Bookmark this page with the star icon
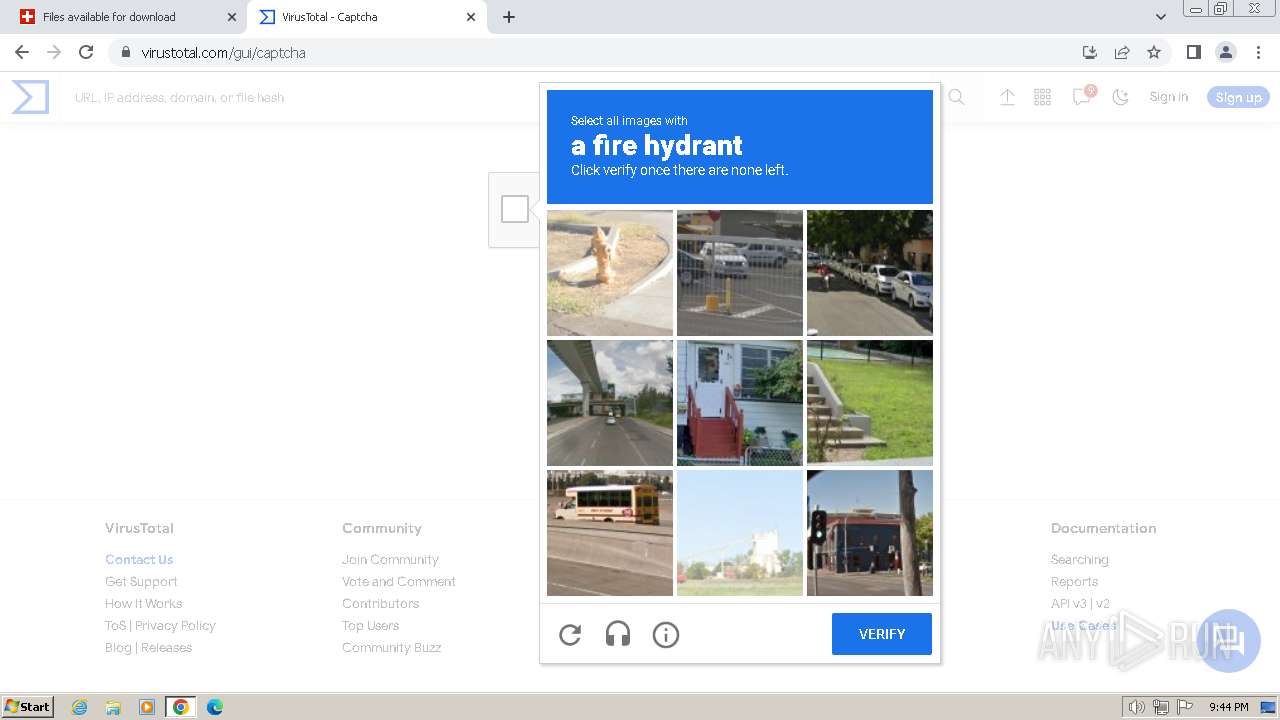 (x=1154, y=52)
